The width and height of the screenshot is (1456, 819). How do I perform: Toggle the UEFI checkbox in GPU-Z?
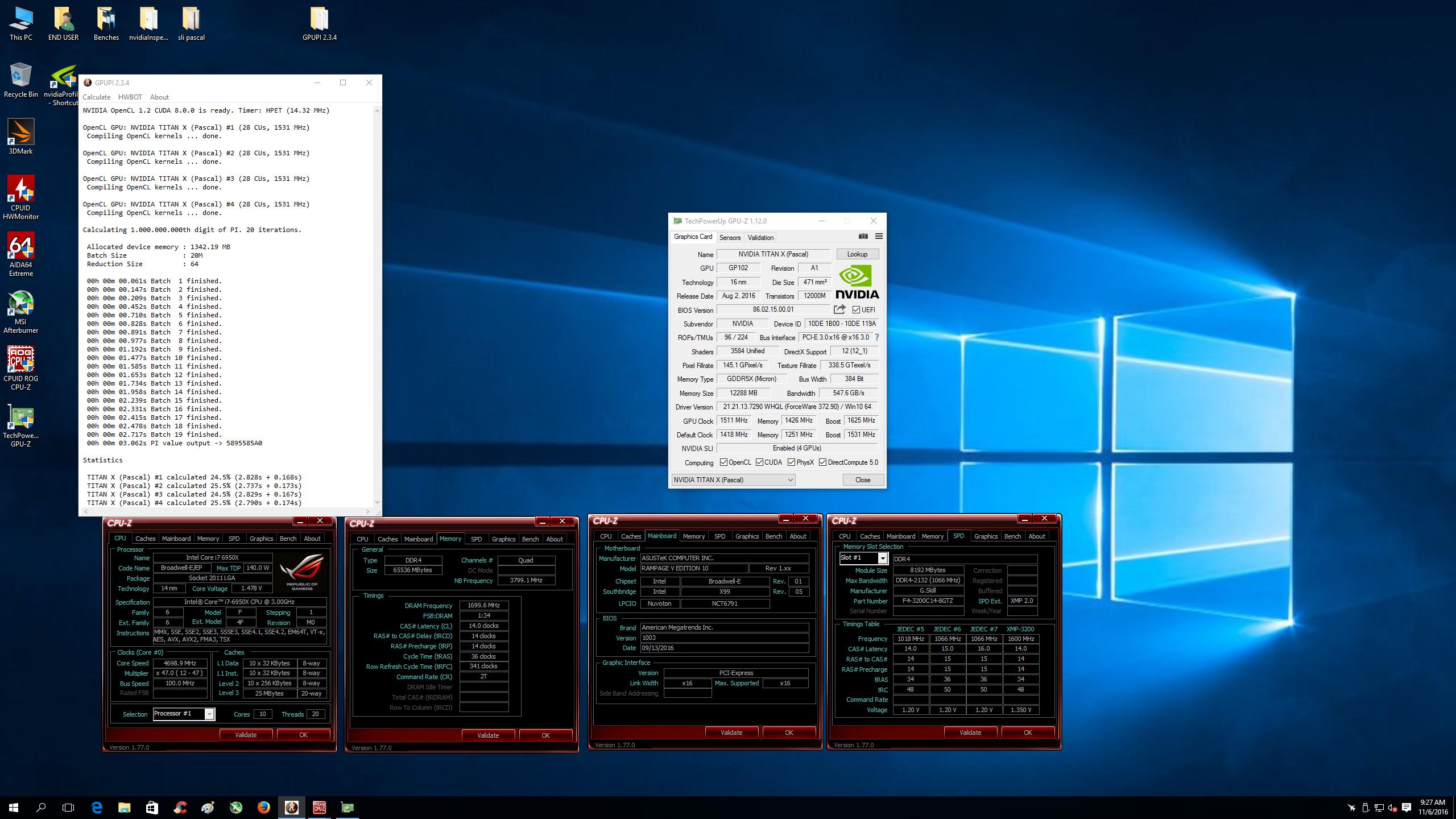pos(857,310)
